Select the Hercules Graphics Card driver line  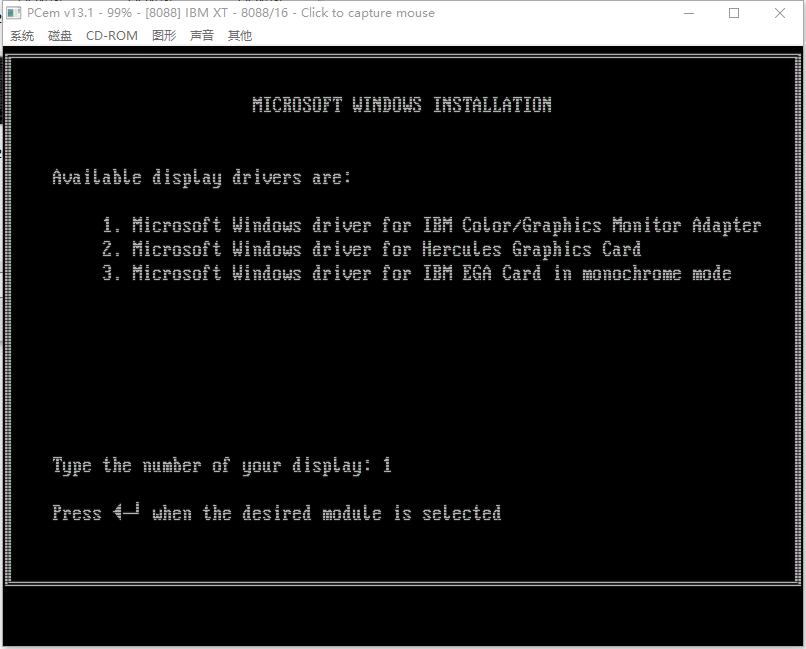(x=372, y=250)
